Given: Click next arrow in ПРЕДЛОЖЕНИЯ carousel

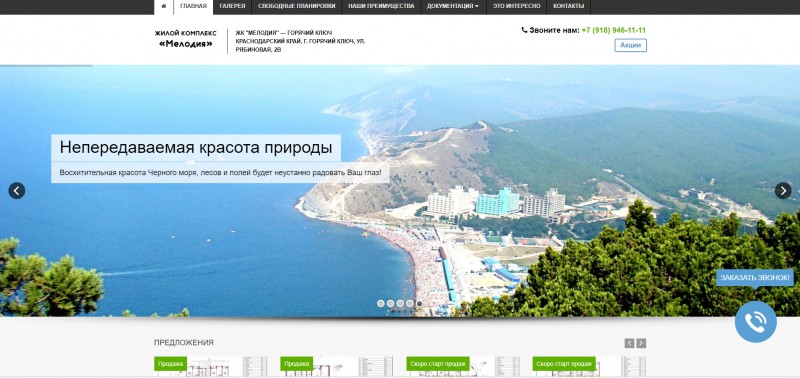Looking at the screenshot, I should click(641, 343).
